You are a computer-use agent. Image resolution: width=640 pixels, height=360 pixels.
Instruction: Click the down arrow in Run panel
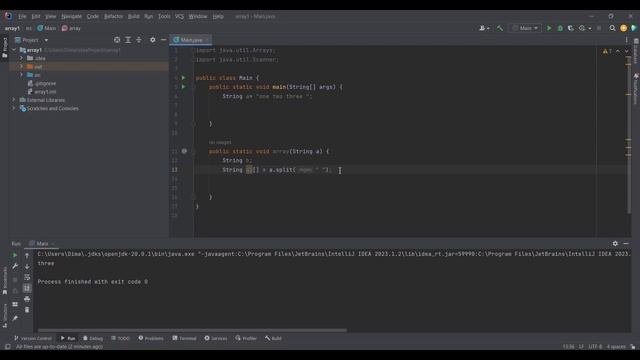click(27, 266)
